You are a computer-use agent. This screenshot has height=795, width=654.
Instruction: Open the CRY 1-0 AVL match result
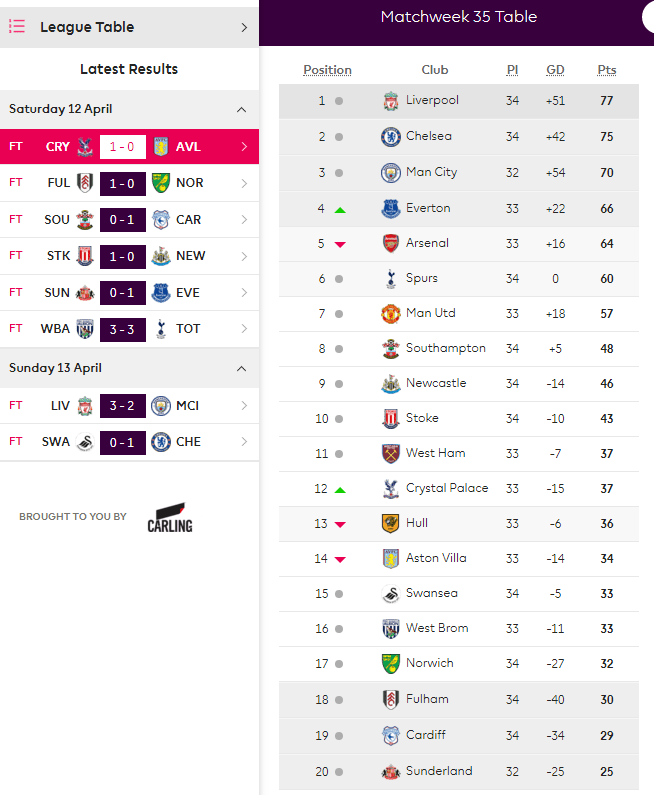(x=129, y=147)
